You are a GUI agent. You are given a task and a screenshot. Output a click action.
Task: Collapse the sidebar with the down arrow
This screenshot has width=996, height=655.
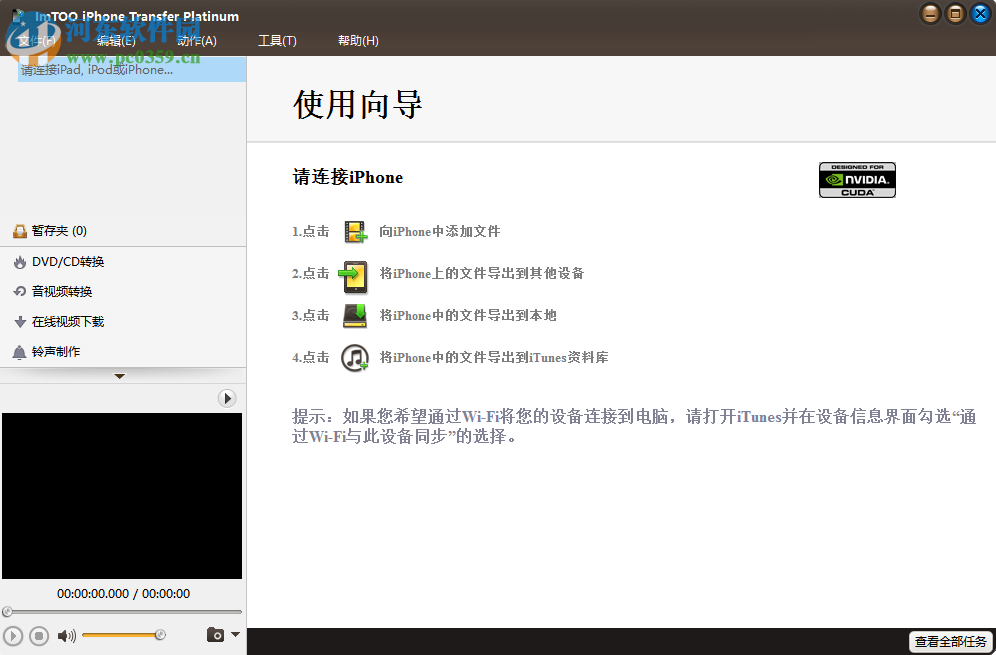tap(120, 377)
